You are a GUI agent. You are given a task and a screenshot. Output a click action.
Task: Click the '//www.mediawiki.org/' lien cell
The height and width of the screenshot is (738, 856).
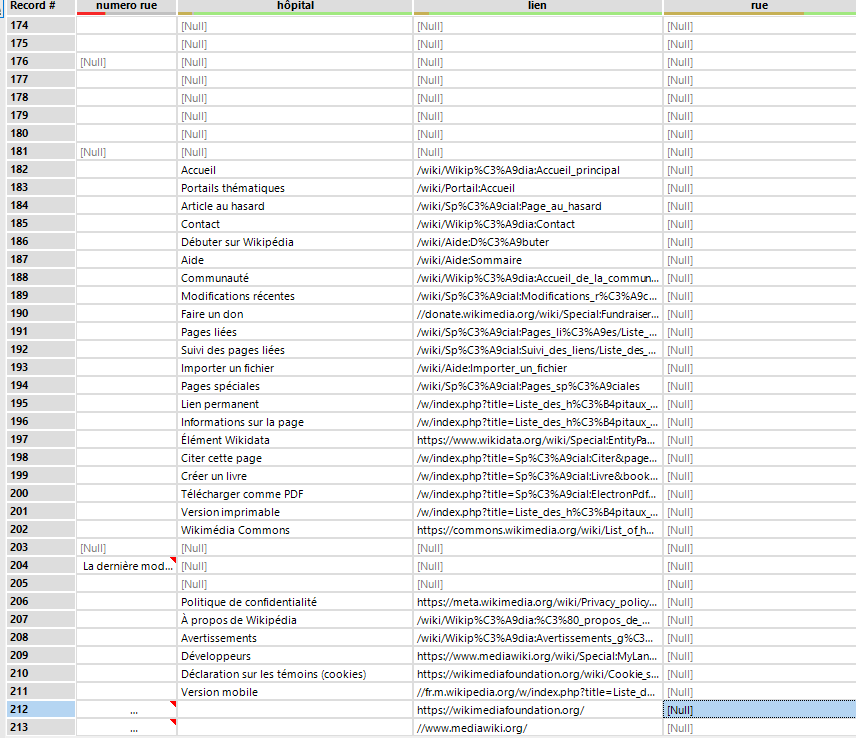pyautogui.click(x=538, y=729)
